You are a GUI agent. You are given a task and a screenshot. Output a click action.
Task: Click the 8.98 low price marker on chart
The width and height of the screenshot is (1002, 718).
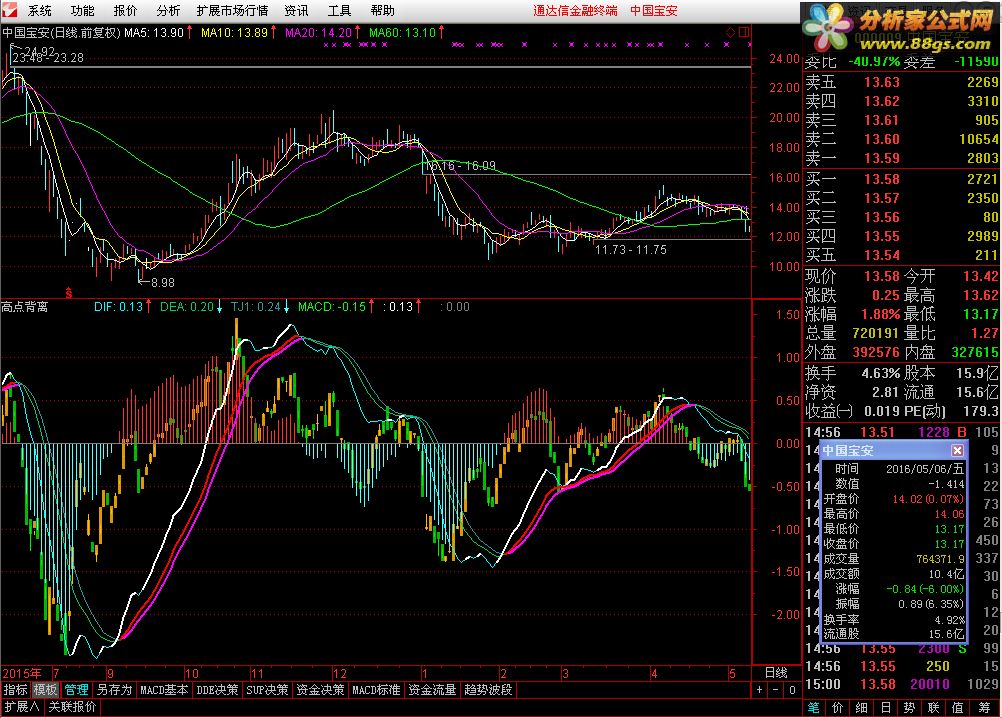(162, 282)
